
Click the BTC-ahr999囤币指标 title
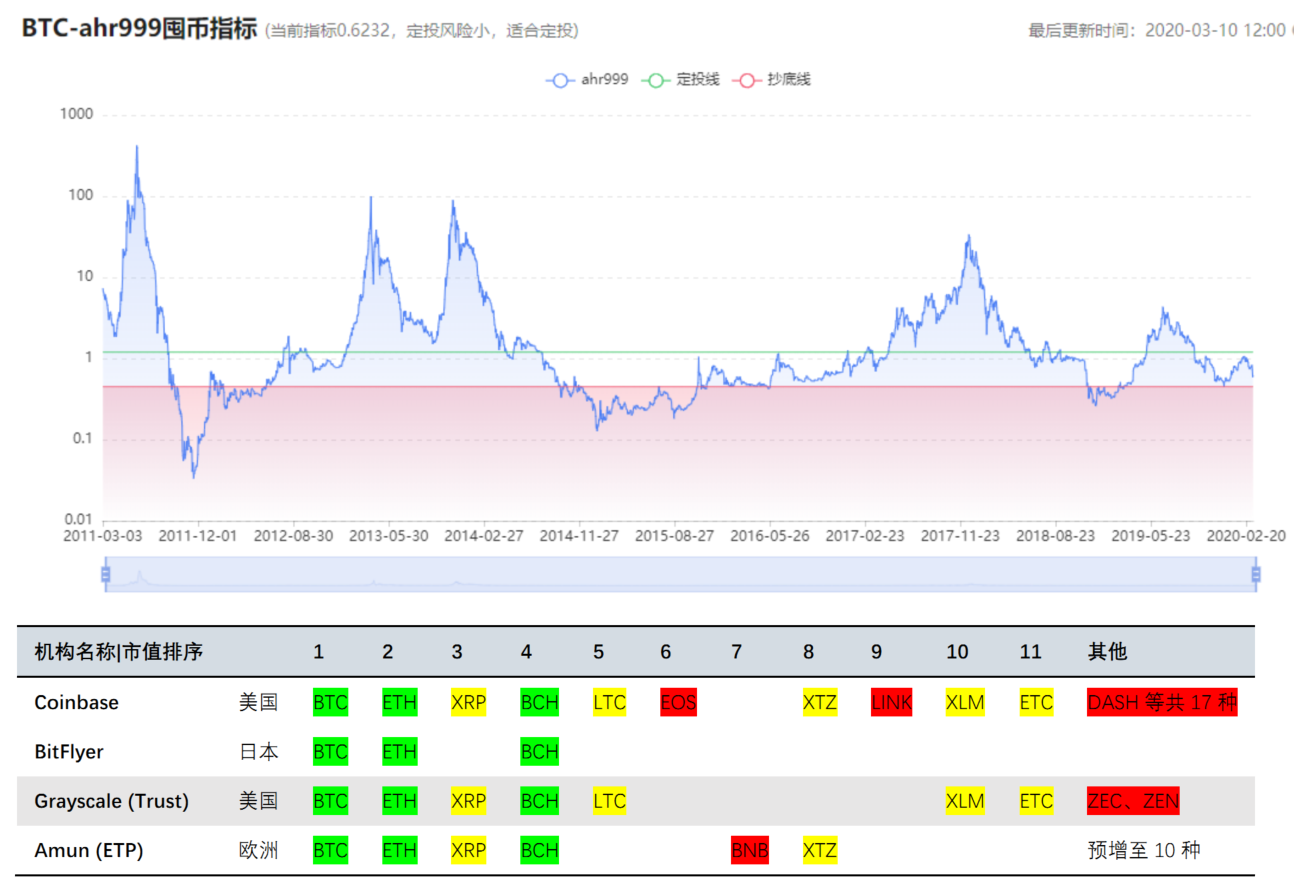click(139, 28)
